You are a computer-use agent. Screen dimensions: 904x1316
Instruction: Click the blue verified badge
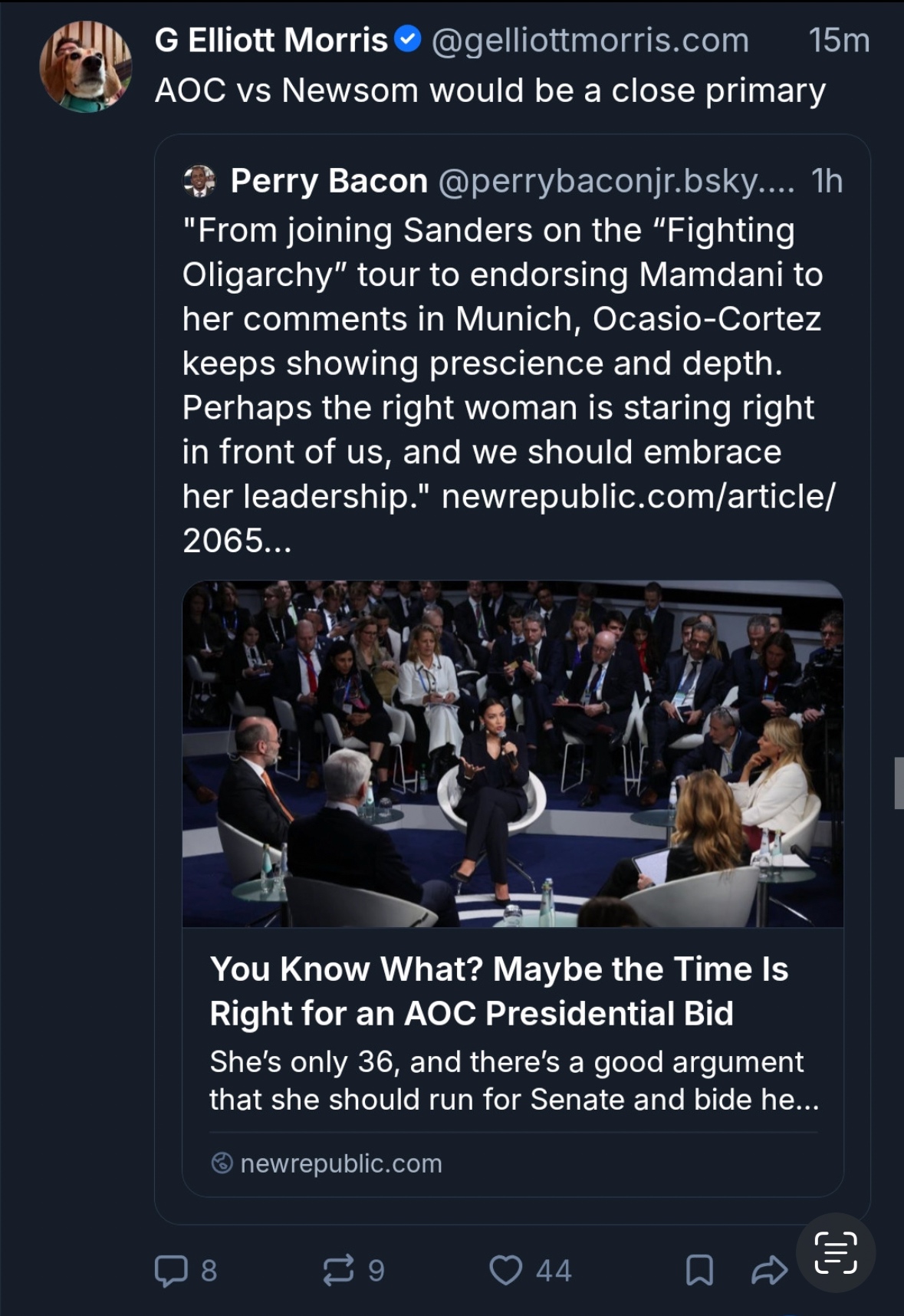click(x=408, y=39)
